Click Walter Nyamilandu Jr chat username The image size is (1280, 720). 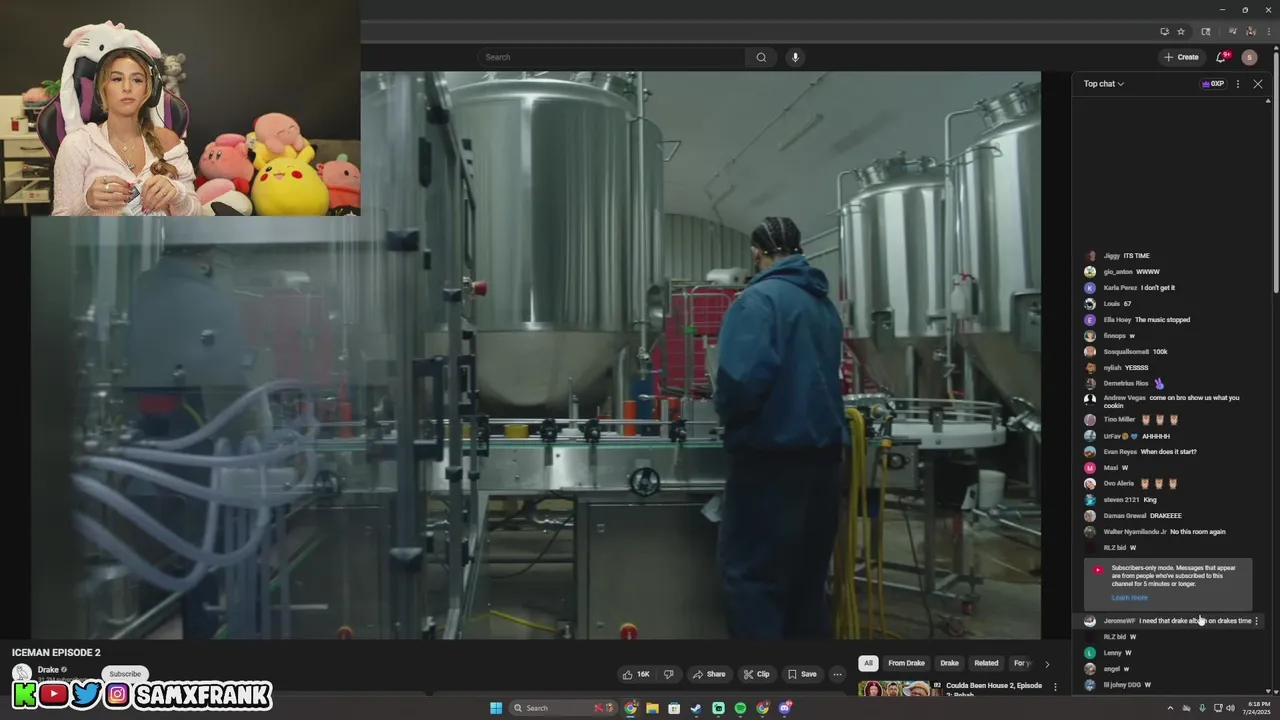coord(1135,532)
